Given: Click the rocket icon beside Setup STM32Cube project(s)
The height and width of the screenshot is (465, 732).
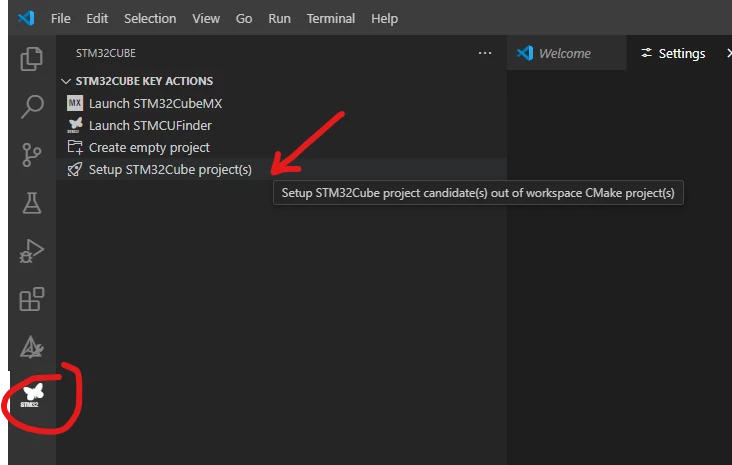Looking at the screenshot, I should [x=75, y=169].
